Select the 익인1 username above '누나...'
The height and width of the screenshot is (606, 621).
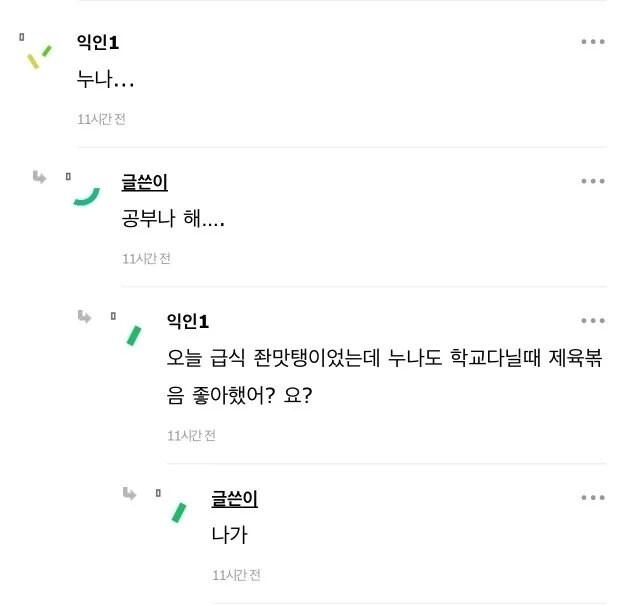98,42
